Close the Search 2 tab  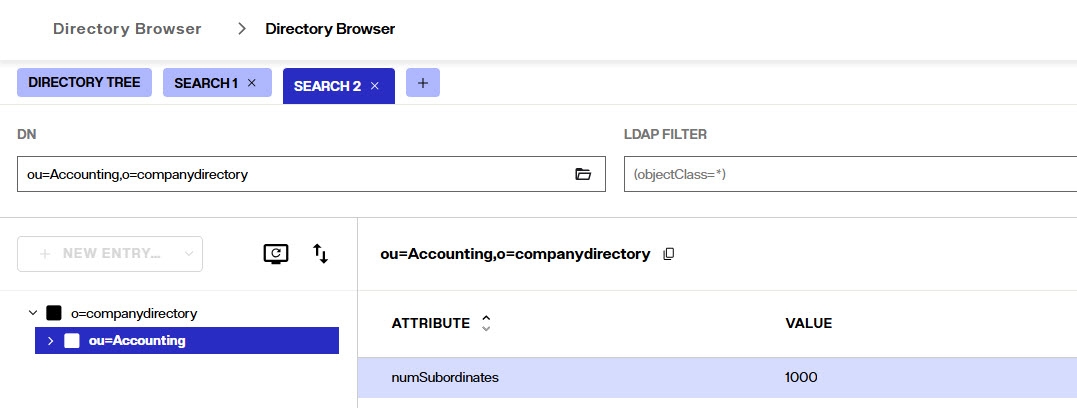374,86
